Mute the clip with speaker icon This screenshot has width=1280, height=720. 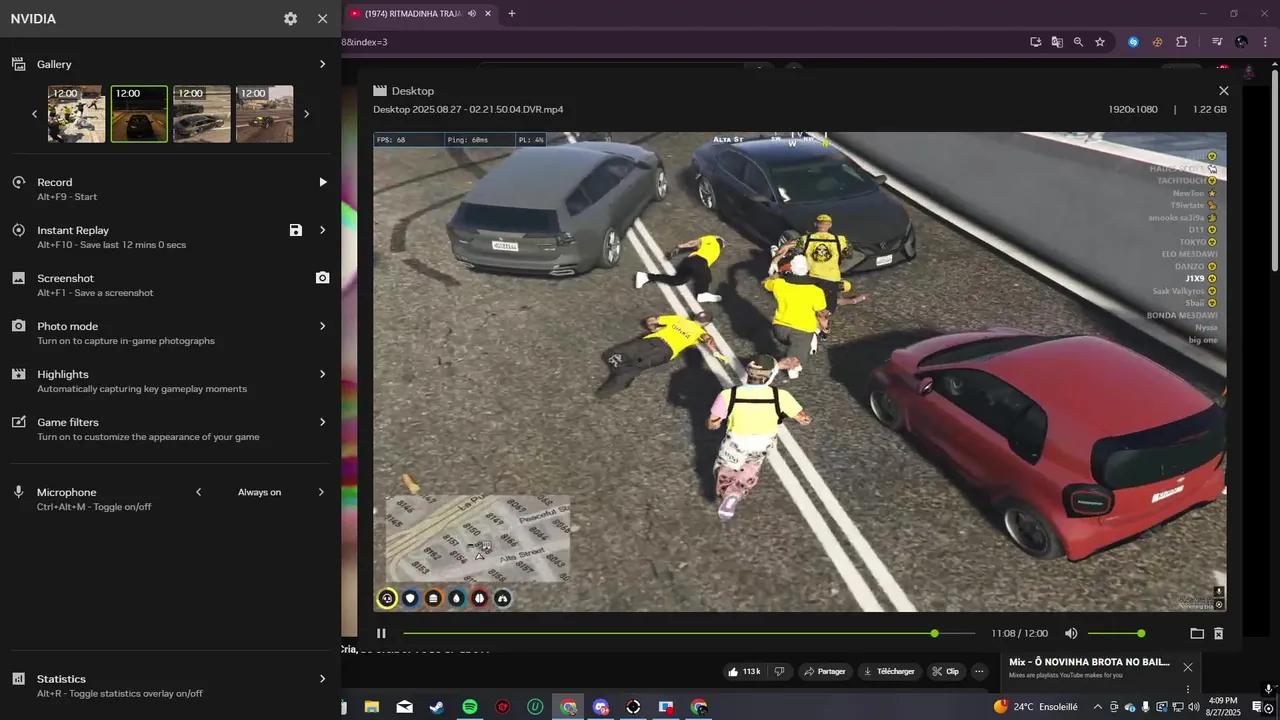tap(1071, 633)
